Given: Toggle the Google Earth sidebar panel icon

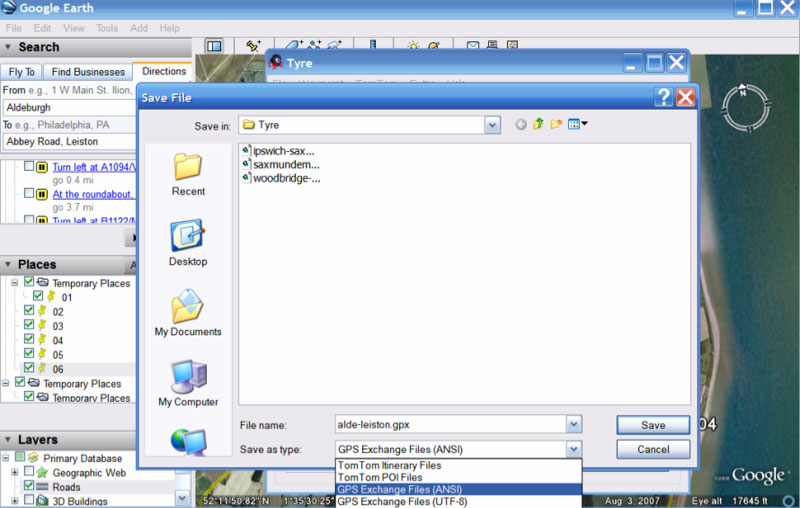Looking at the screenshot, I should 214,46.
